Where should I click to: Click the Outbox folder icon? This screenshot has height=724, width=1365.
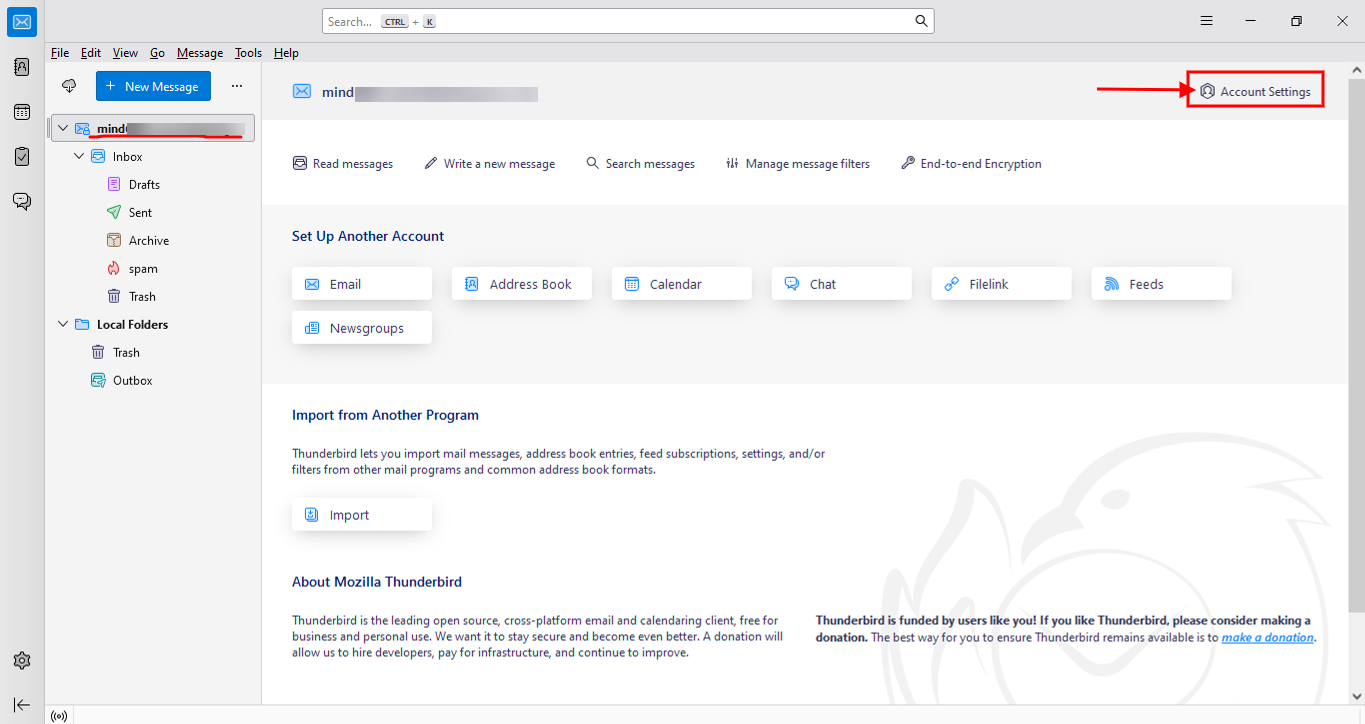pos(98,381)
